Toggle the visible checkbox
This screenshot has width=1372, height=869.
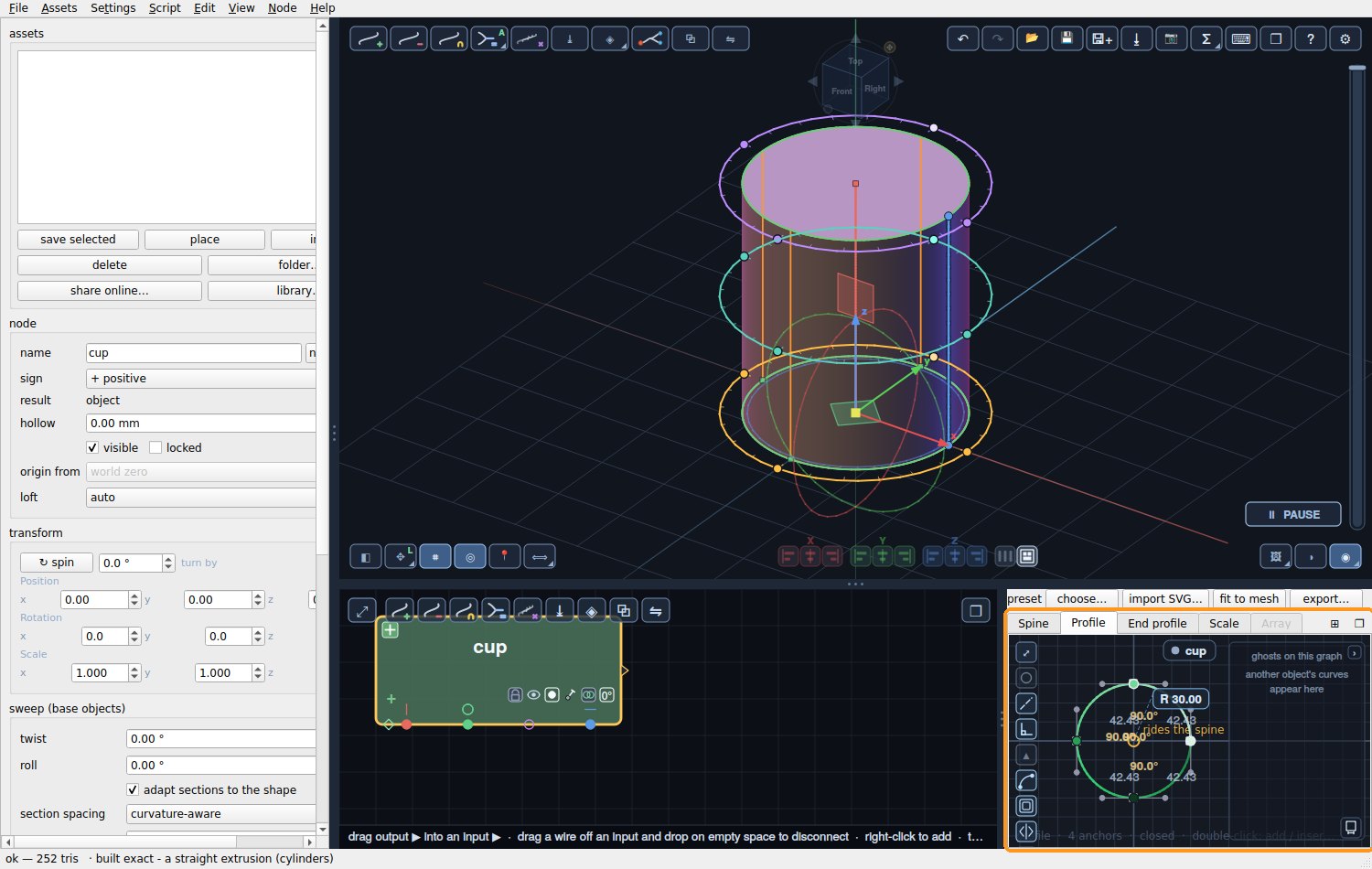coord(92,447)
